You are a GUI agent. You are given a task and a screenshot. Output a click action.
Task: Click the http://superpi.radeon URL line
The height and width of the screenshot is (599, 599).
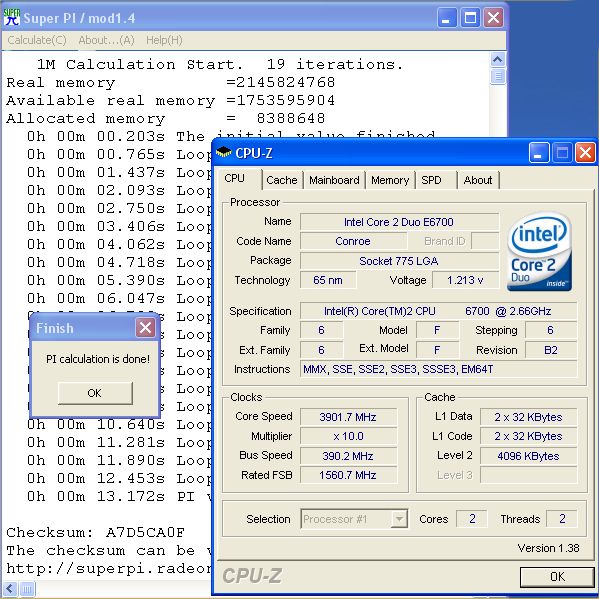pos(109,568)
